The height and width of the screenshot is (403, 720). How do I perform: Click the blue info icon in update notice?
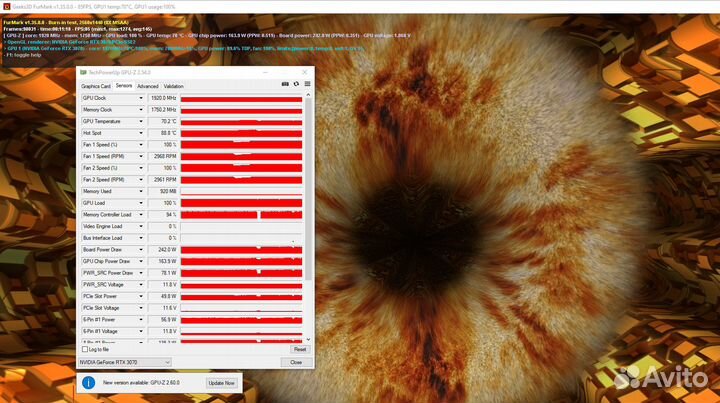88,382
